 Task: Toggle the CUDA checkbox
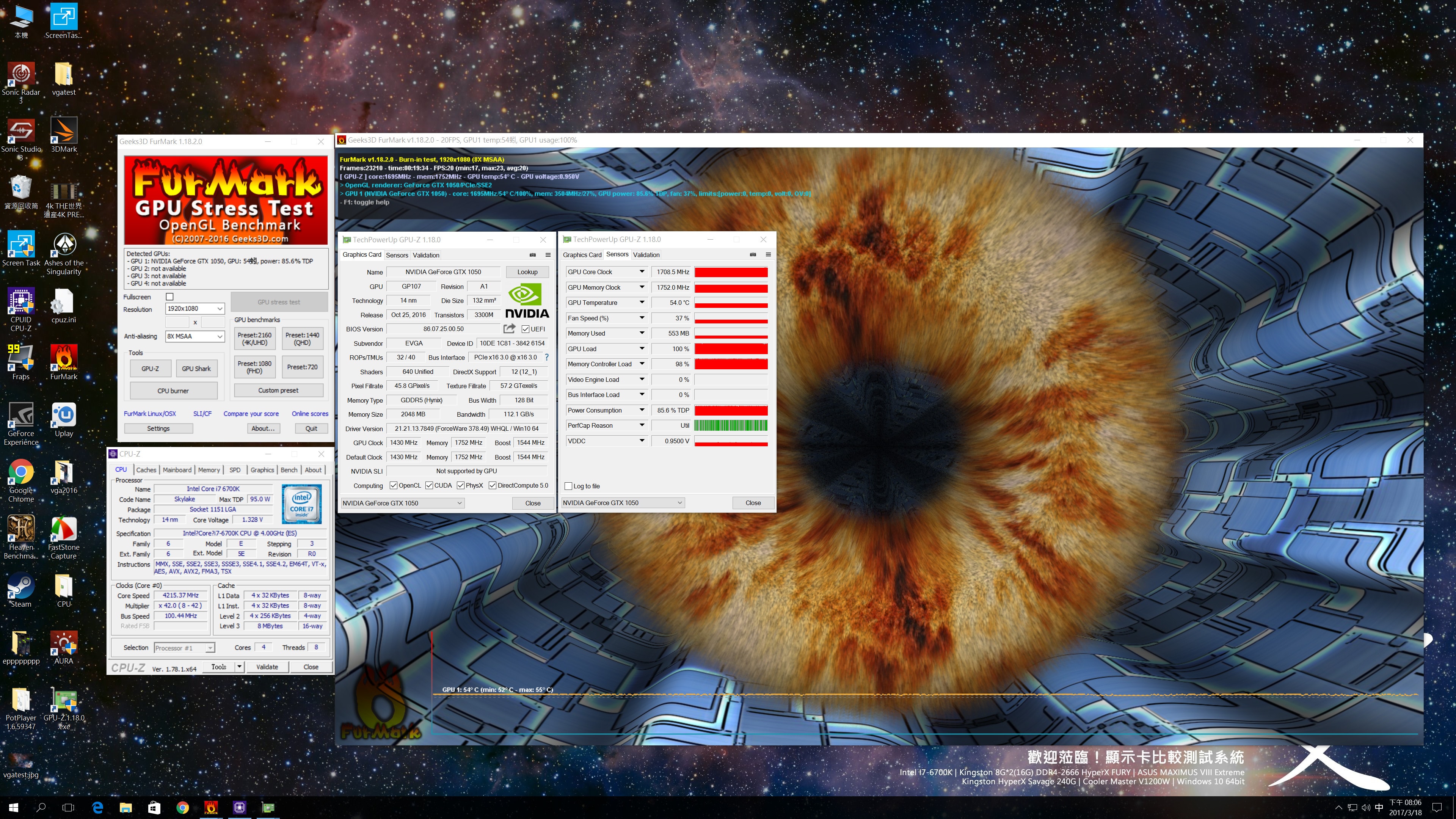tap(429, 485)
